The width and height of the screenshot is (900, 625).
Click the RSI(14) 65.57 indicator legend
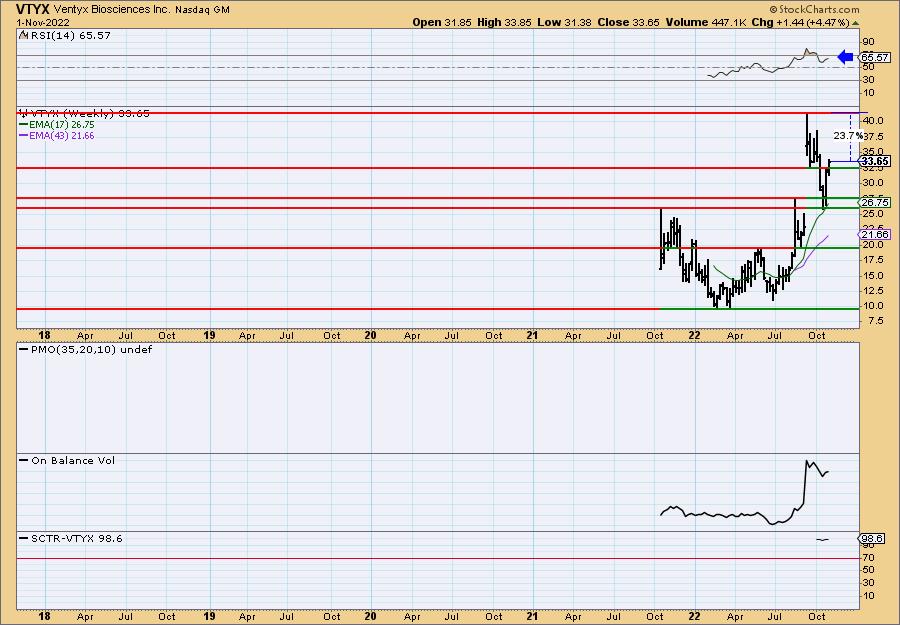click(x=65, y=36)
